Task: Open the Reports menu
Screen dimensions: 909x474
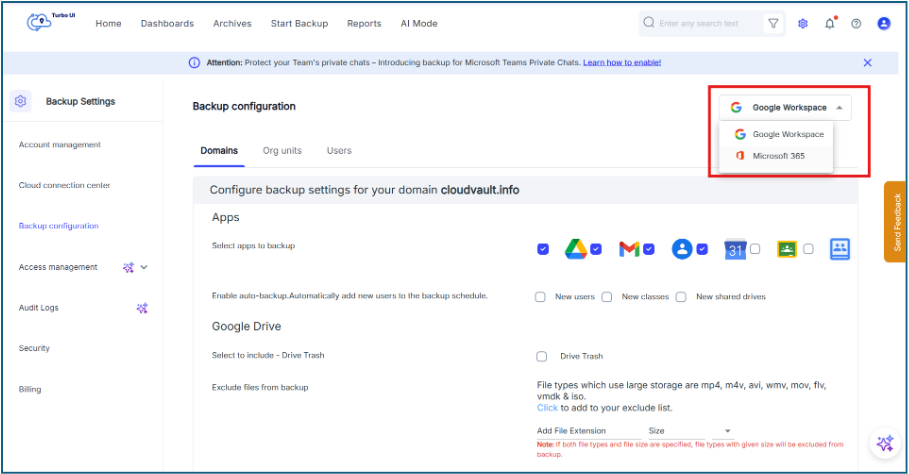Action: pos(364,24)
